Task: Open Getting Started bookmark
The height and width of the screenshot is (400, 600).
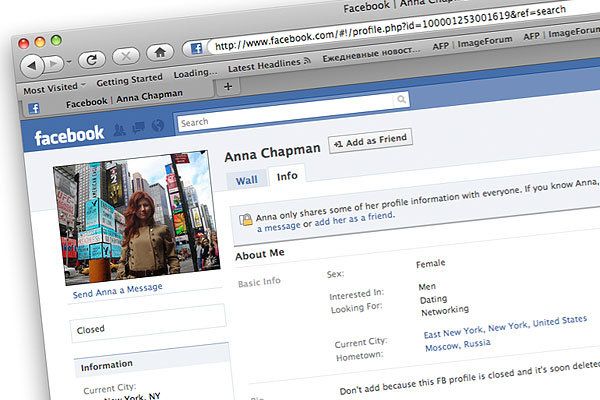Action: pos(129,80)
